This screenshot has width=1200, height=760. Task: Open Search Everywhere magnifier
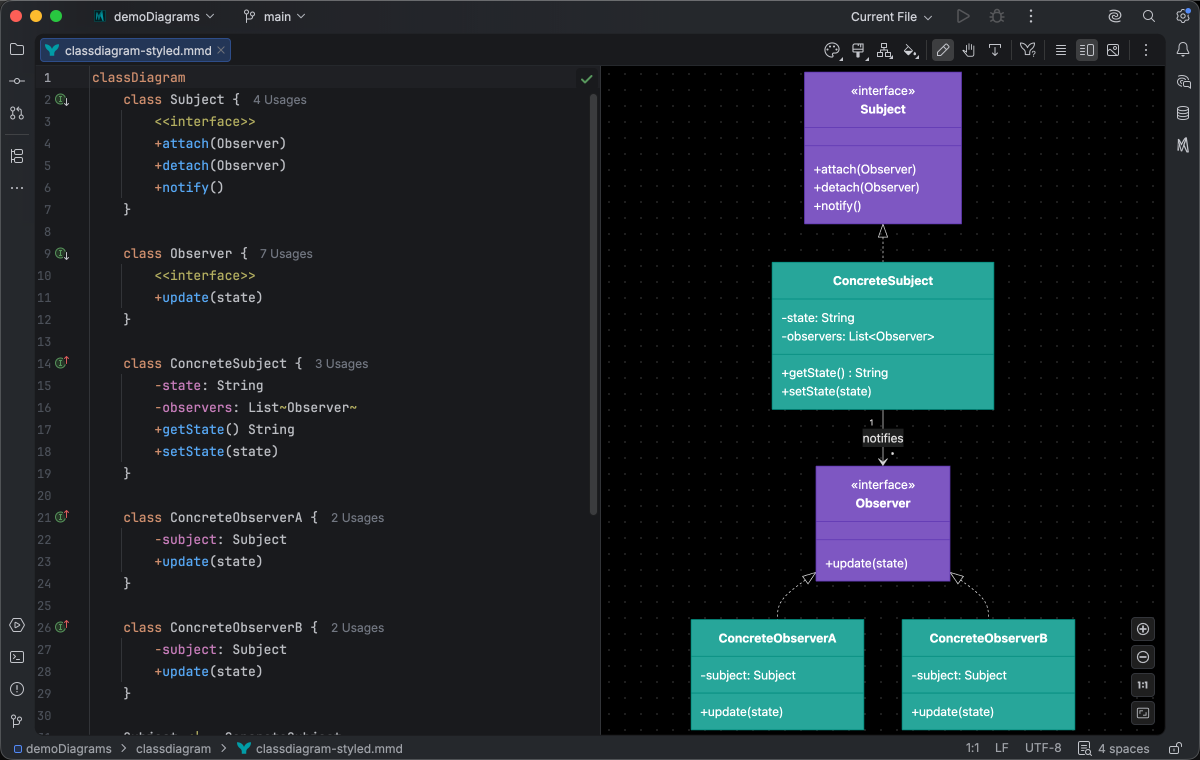[x=1149, y=17]
